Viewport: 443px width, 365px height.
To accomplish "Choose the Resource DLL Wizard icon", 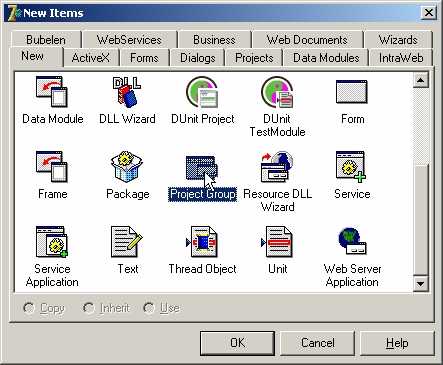I will pyautogui.click(x=277, y=167).
